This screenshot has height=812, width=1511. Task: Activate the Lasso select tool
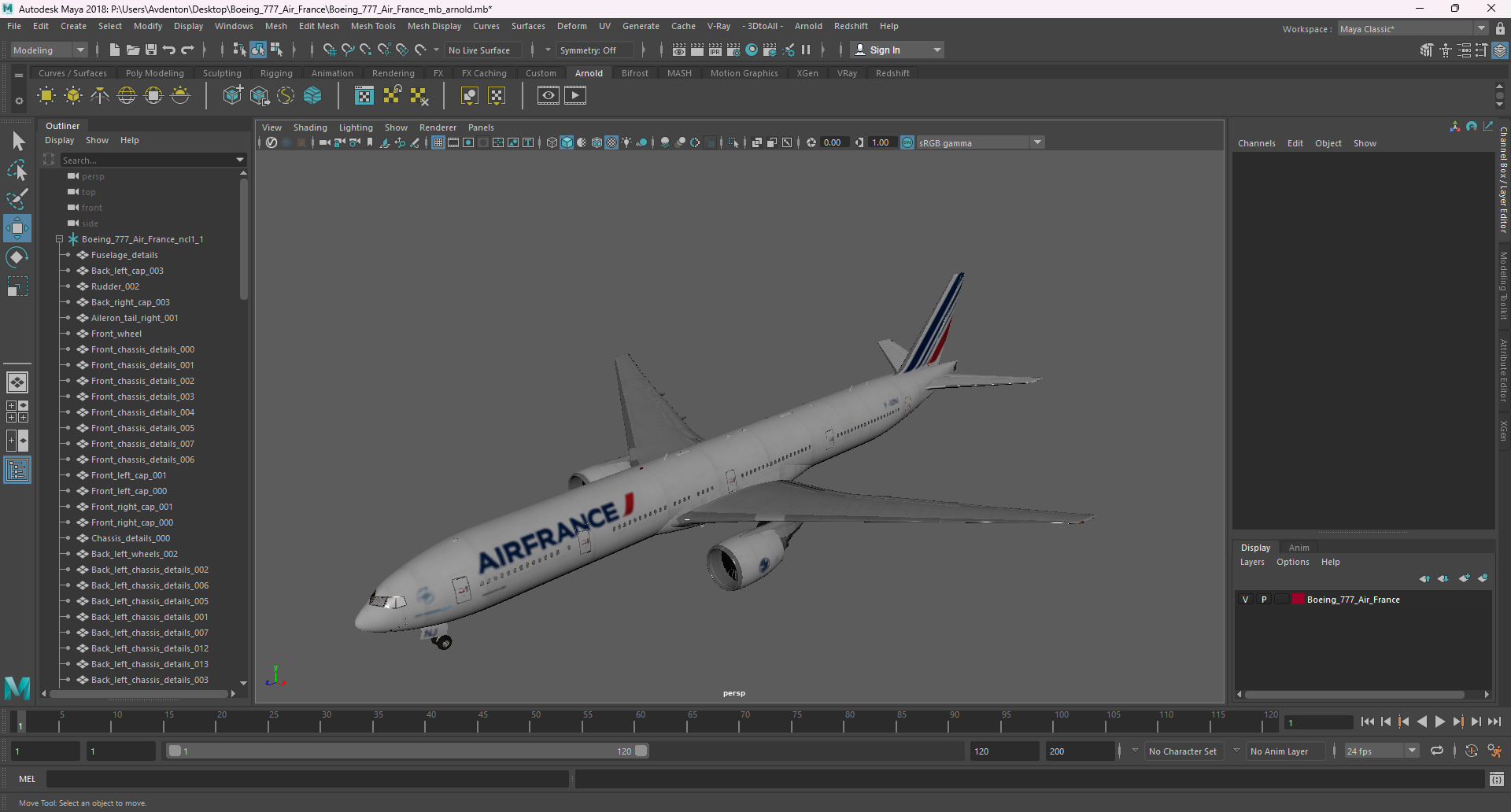tap(17, 170)
